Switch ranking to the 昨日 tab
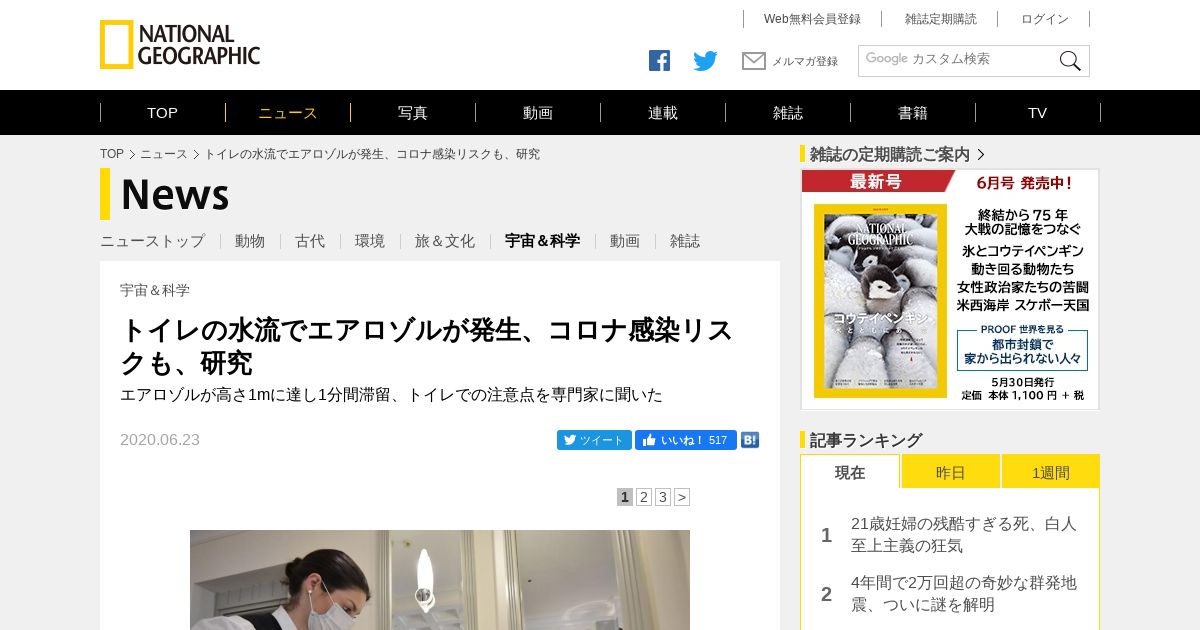The height and width of the screenshot is (630, 1200). (951, 472)
